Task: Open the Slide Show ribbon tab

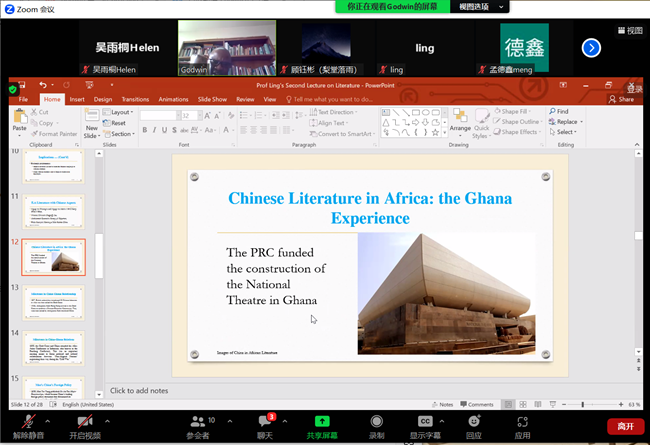Action: [x=212, y=99]
